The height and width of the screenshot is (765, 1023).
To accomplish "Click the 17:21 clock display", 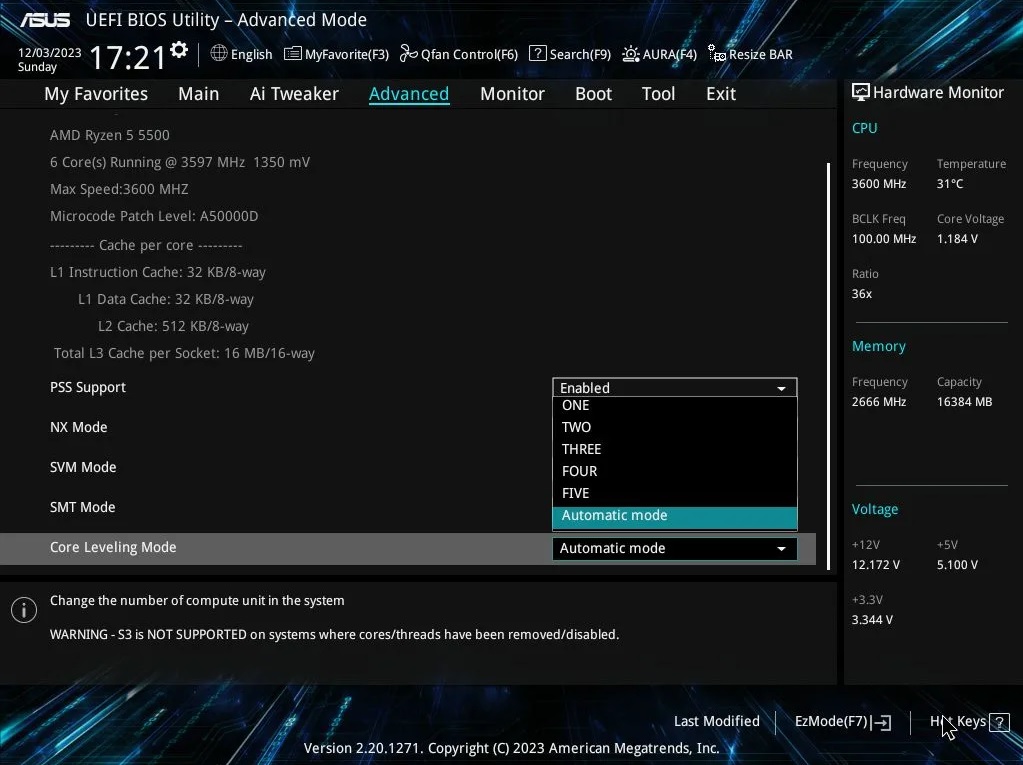I will click(x=129, y=57).
